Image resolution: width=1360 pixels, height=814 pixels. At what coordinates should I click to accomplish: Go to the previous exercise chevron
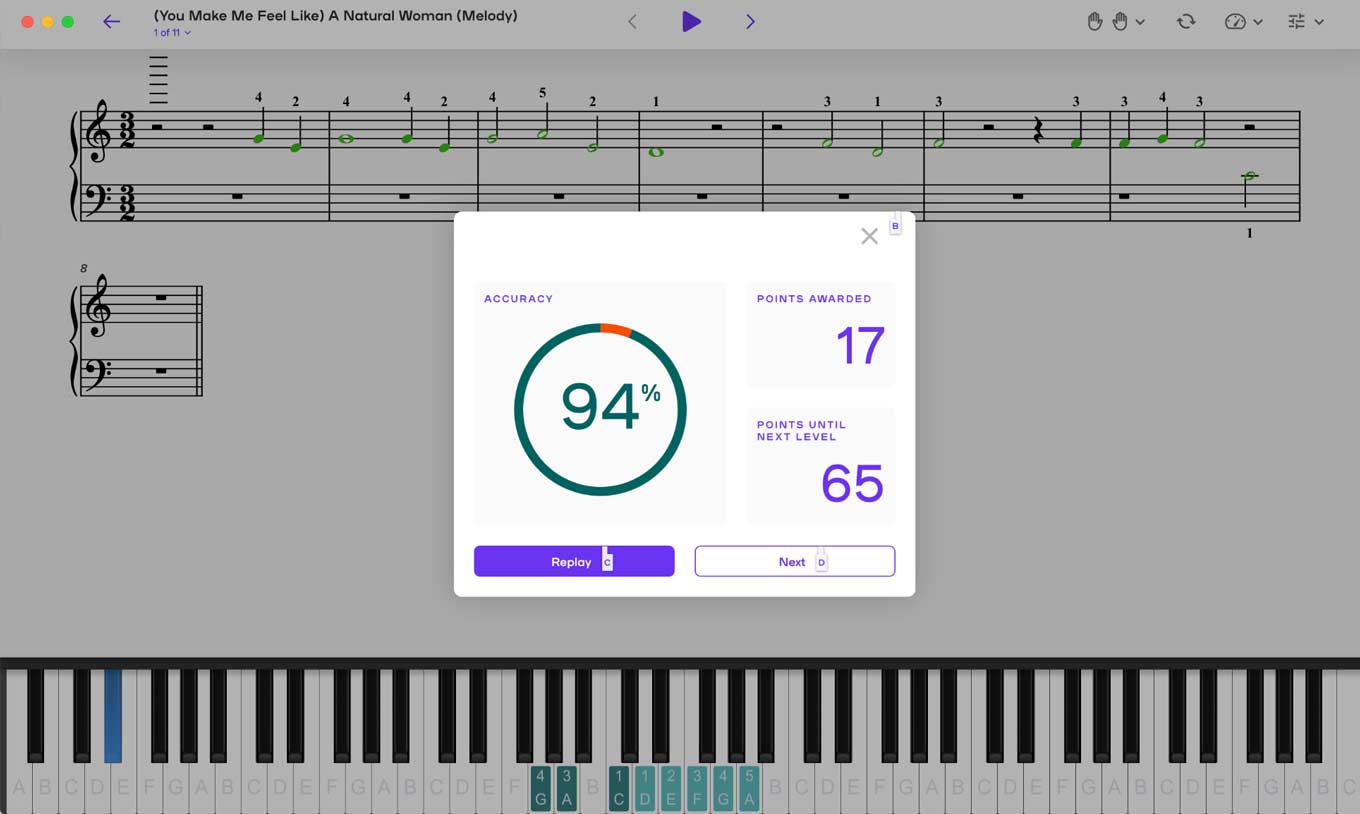632,21
